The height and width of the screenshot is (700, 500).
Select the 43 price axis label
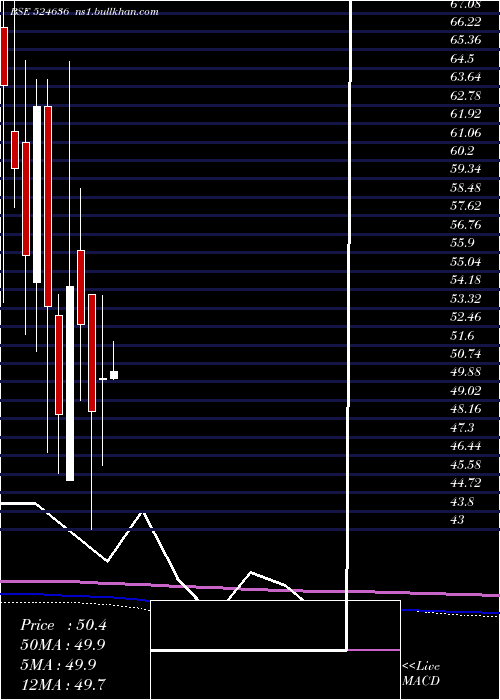(x=458, y=520)
